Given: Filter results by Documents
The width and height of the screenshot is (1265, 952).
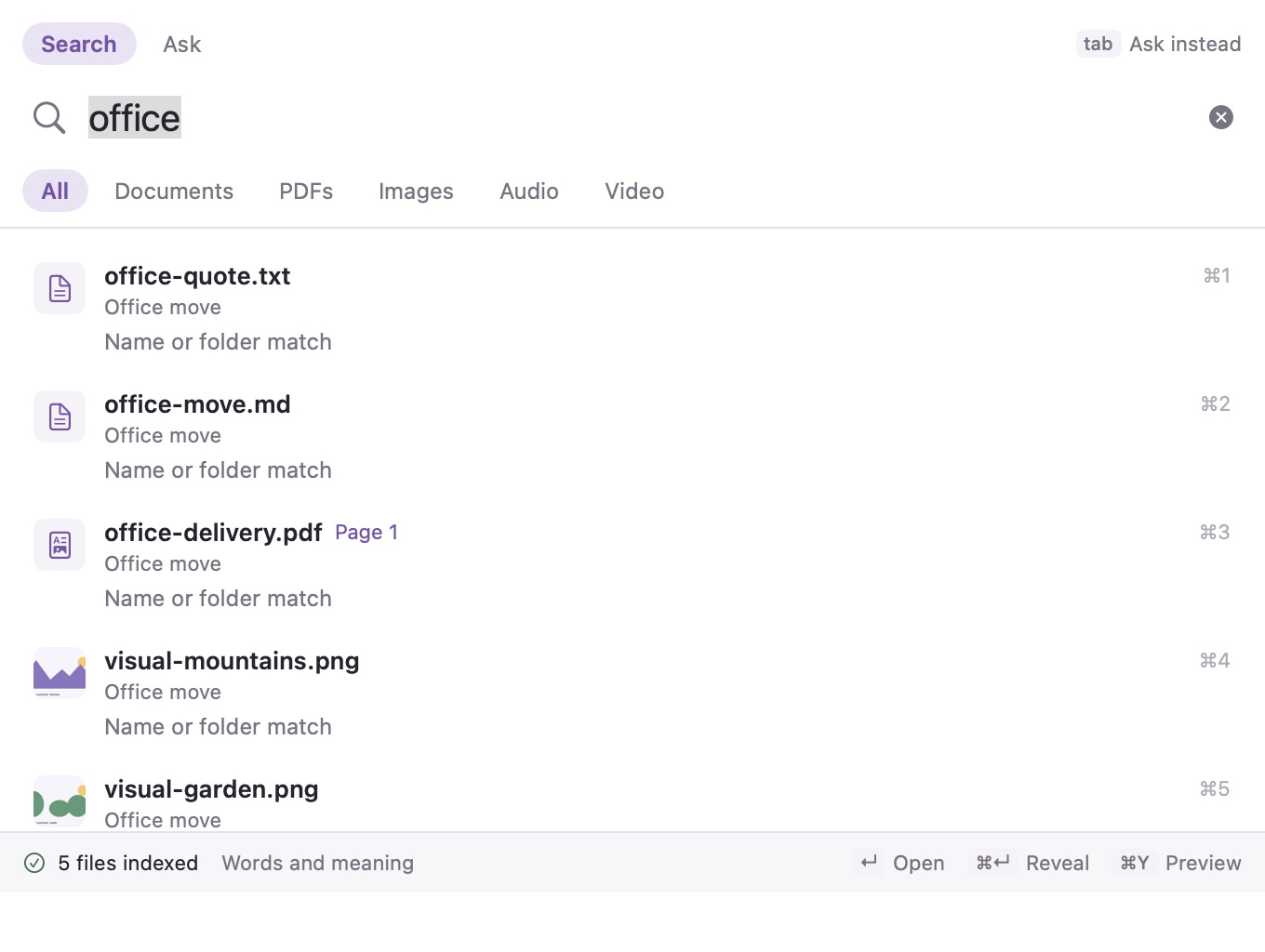Looking at the screenshot, I should tap(174, 191).
